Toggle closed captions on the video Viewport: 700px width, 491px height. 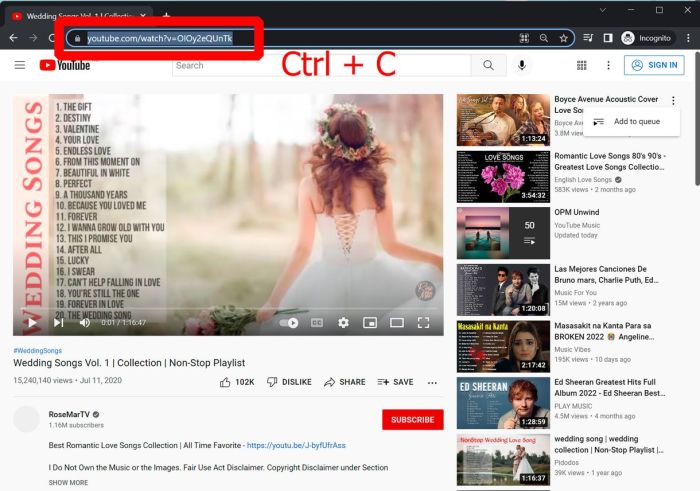(317, 322)
